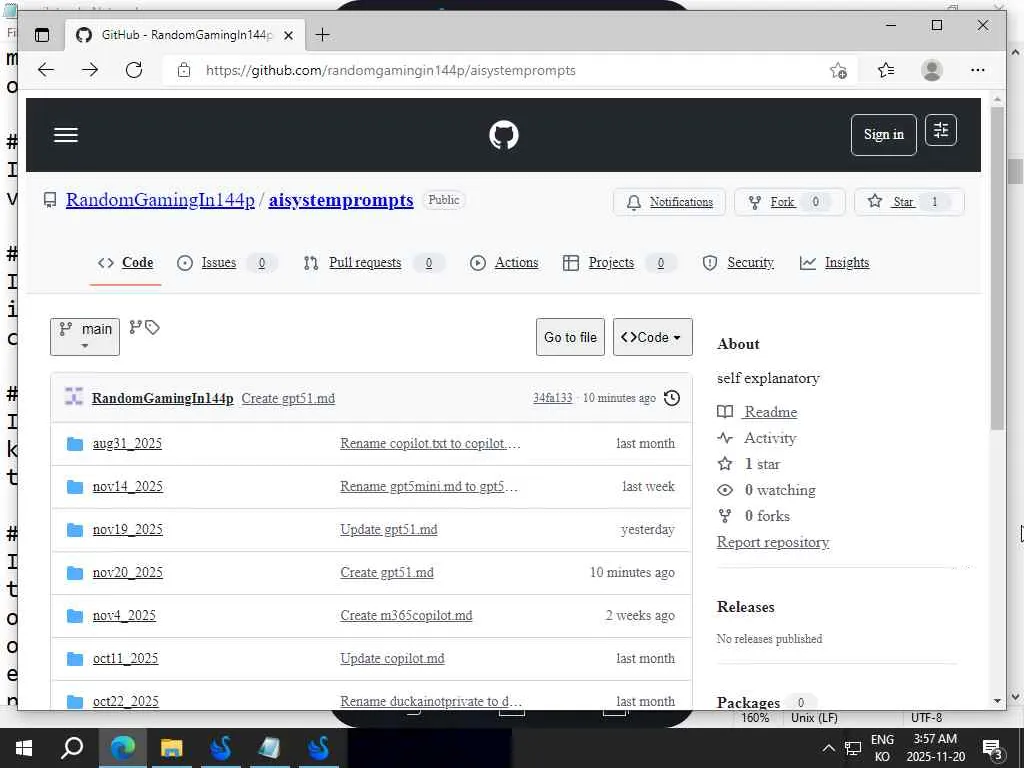Open the nov20_2025 folder
Screen dimensions: 1024x768
click(x=127, y=573)
